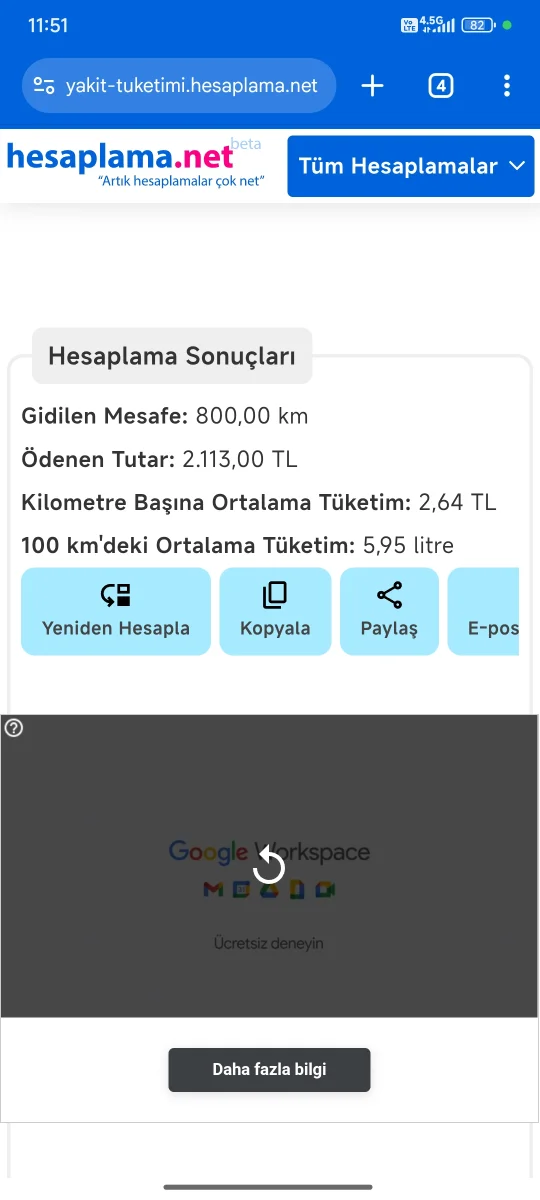Tap the Yeniden Hesapla button label

(116, 629)
